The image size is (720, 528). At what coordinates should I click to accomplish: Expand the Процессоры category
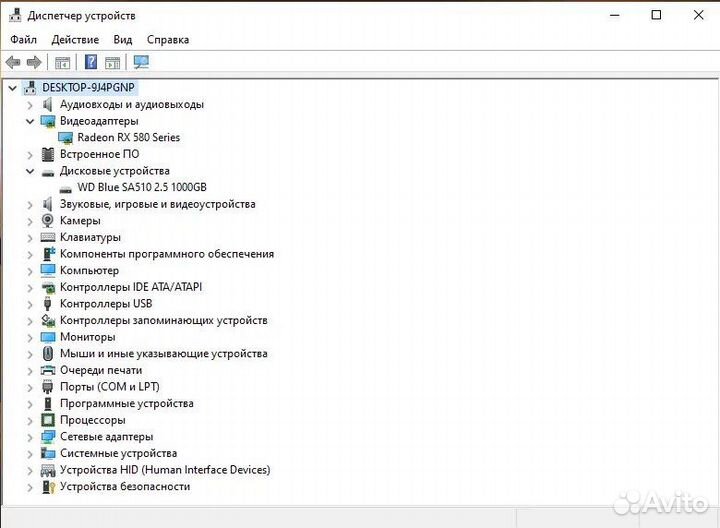(x=30, y=421)
